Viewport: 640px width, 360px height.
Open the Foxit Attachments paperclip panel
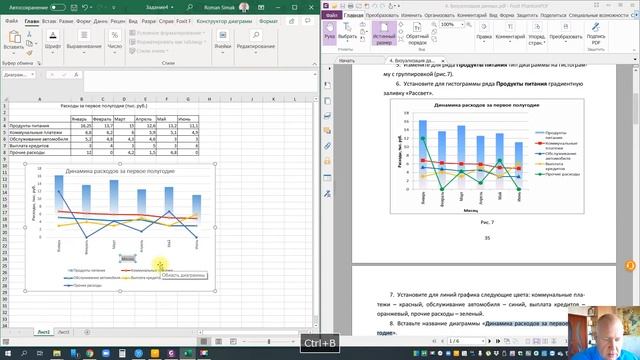327,146
